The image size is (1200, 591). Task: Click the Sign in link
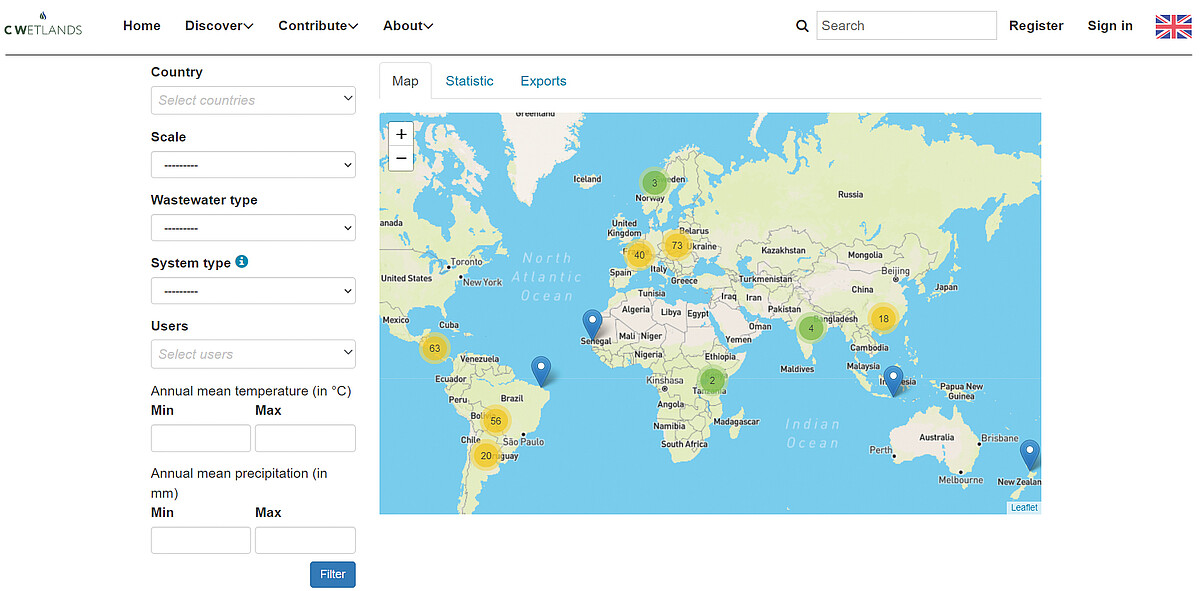[x=1110, y=26]
